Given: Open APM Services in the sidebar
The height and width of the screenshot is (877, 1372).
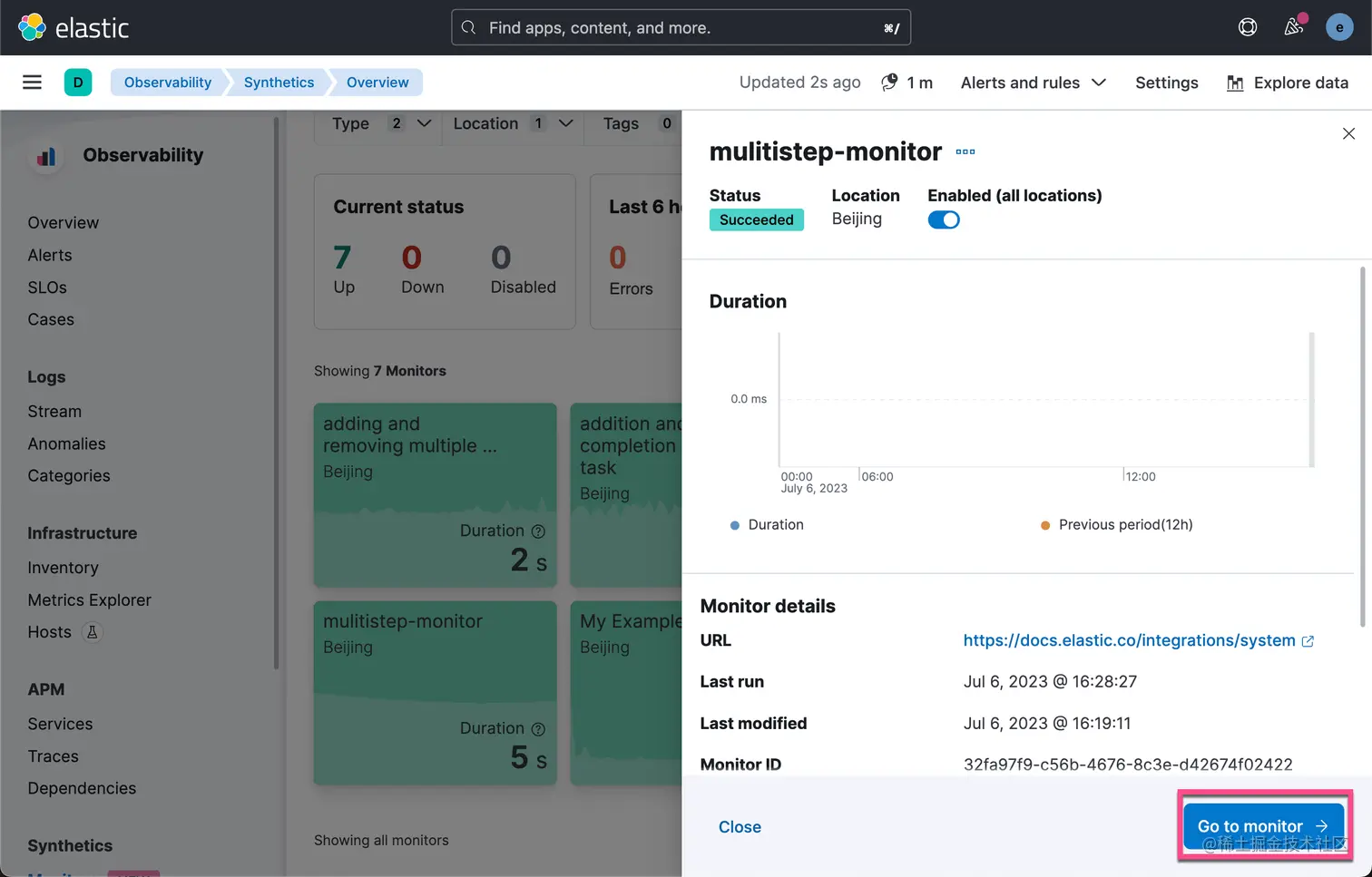Looking at the screenshot, I should pos(60,724).
